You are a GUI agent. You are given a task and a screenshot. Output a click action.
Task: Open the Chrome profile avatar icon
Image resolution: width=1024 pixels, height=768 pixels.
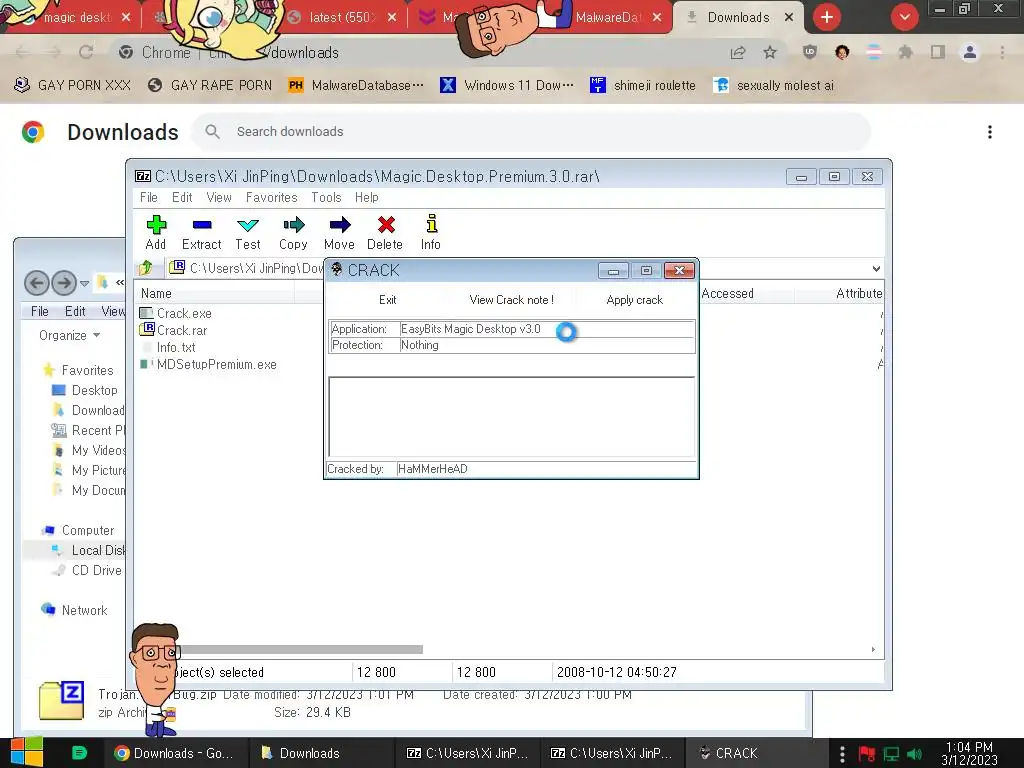pos(970,52)
